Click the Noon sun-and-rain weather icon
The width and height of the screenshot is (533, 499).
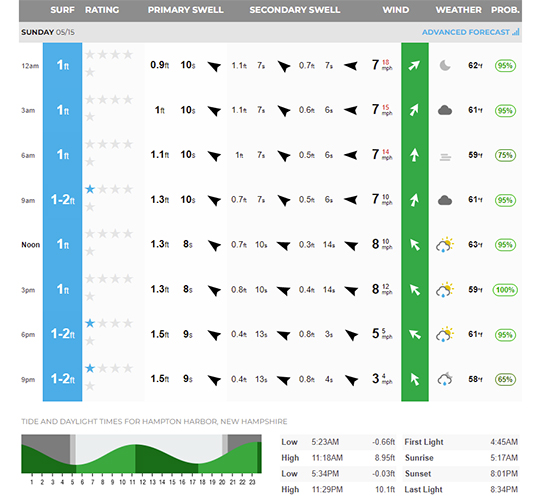(x=445, y=245)
